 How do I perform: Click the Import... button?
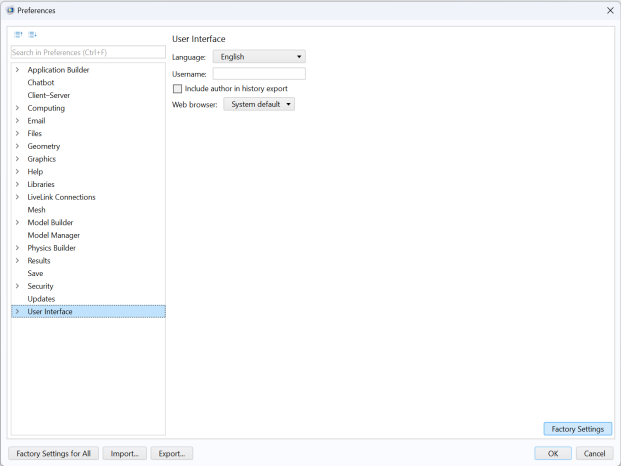[x=125, y=453]
